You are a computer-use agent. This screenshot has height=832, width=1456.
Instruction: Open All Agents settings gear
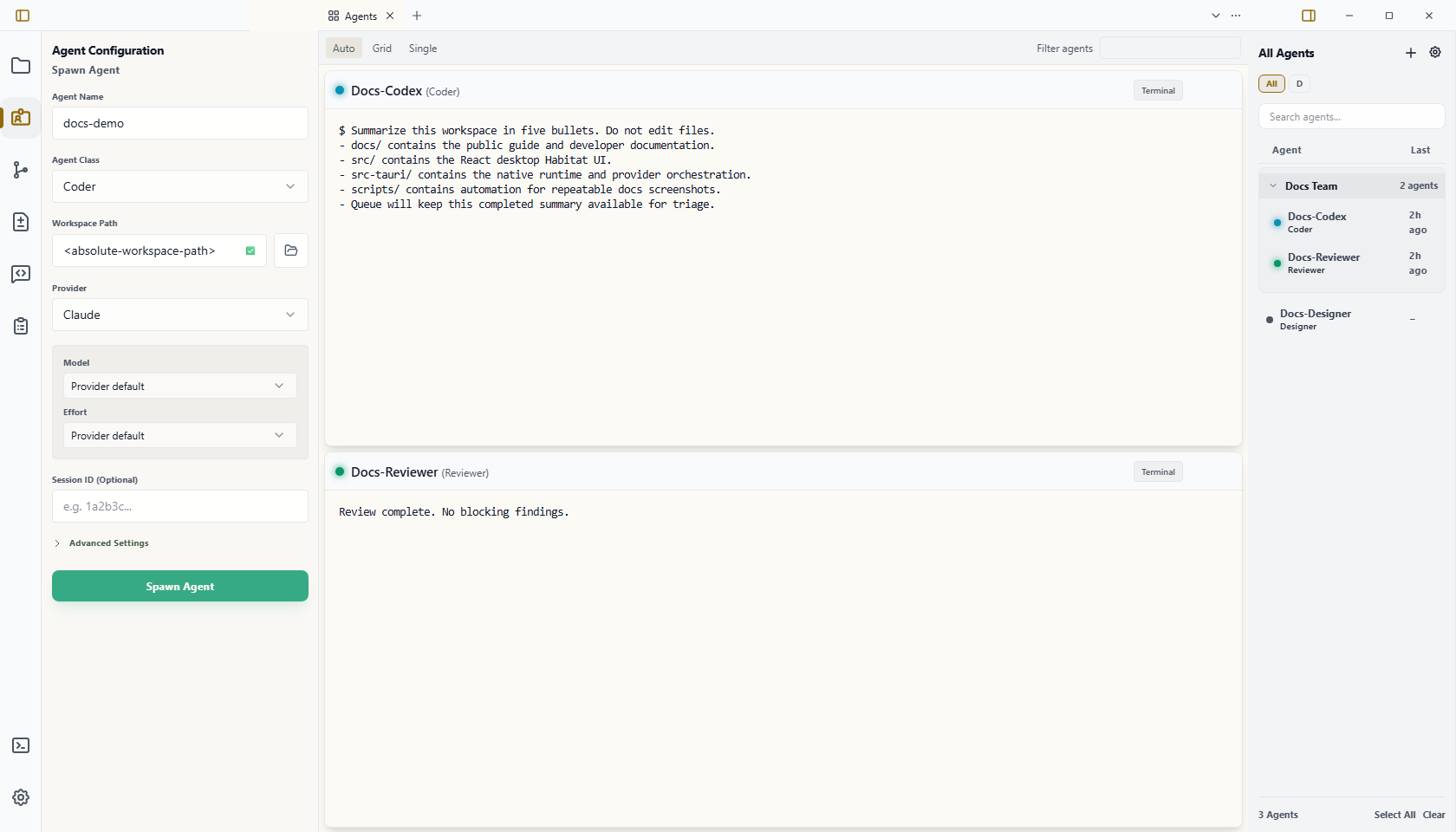[x=1435, y=53]
